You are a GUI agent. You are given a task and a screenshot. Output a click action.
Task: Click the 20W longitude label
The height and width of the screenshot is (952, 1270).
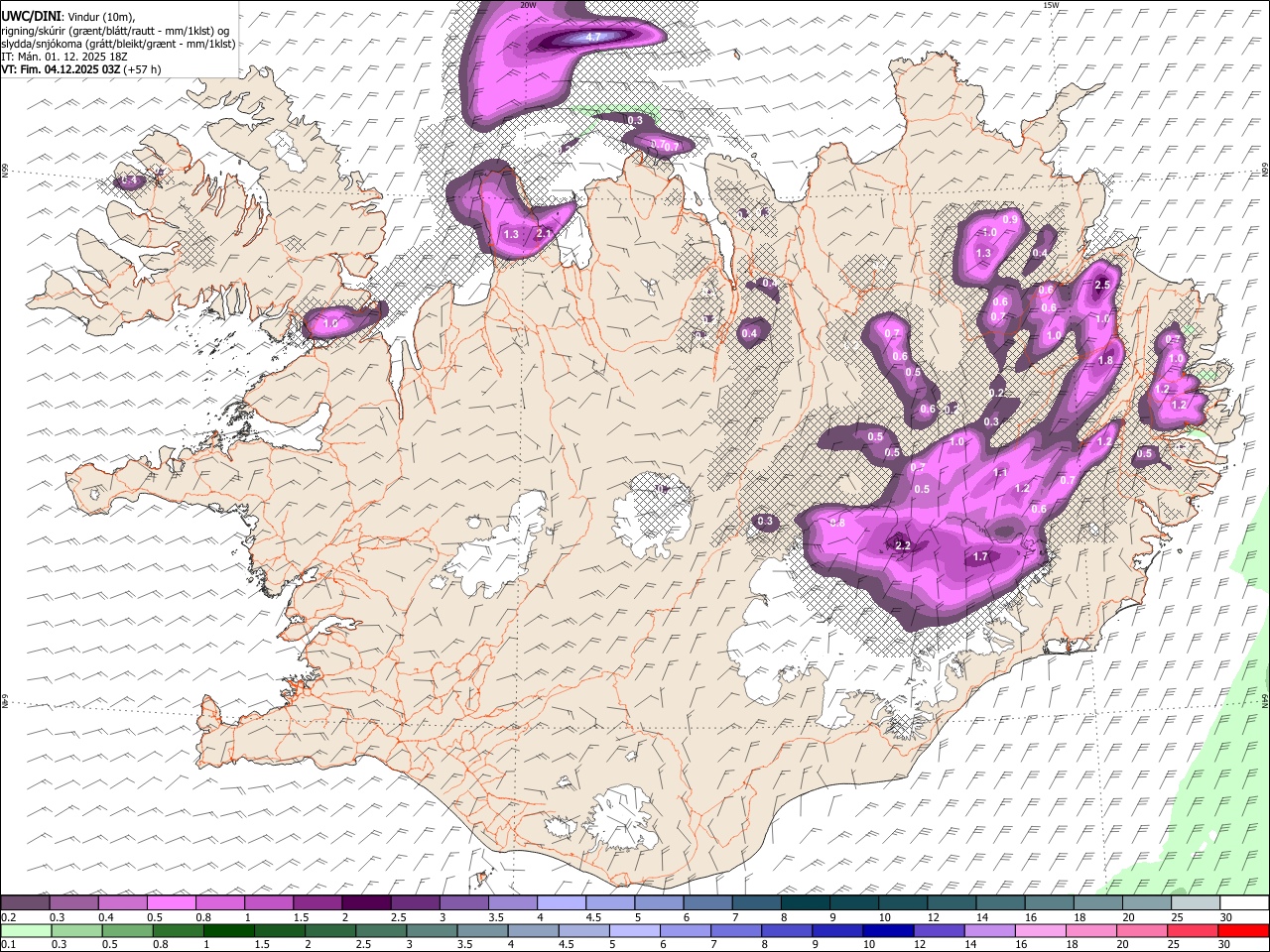click(x=528, y=5)
